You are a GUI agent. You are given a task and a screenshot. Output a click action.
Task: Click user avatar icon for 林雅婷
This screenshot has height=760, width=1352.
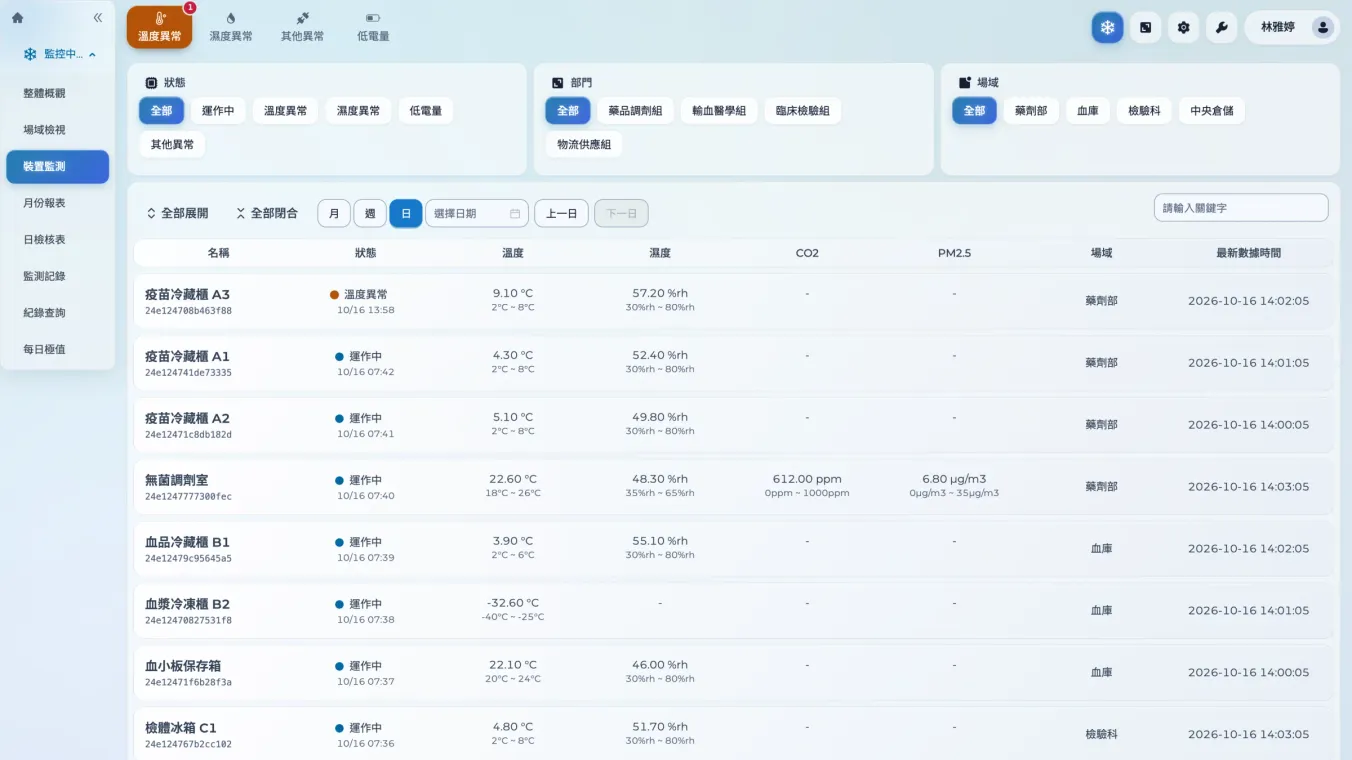(x=1323, y=28)
